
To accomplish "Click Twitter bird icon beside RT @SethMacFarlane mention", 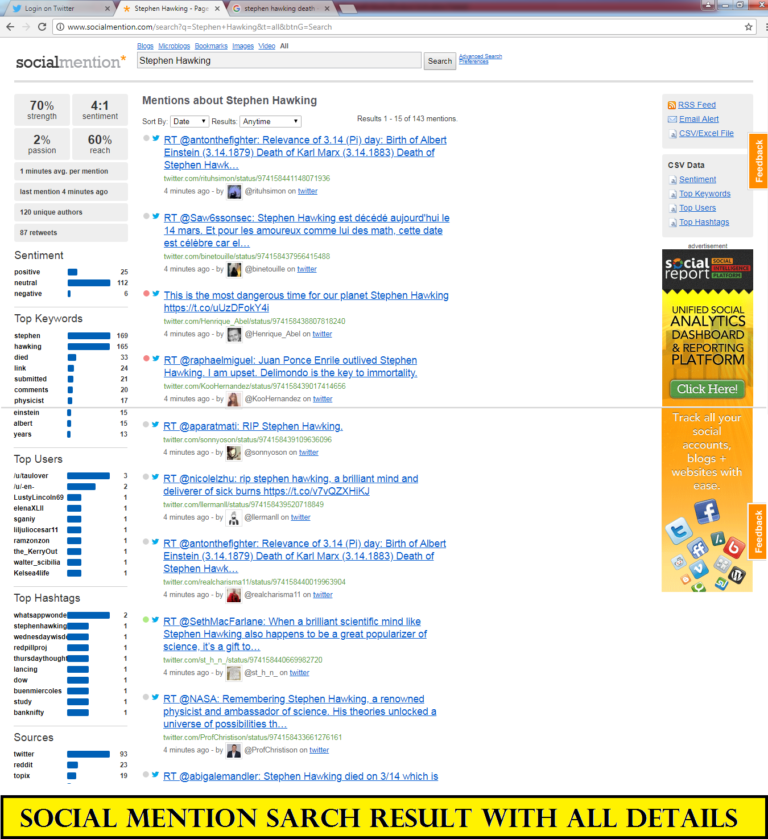I will tap(155, 620).
